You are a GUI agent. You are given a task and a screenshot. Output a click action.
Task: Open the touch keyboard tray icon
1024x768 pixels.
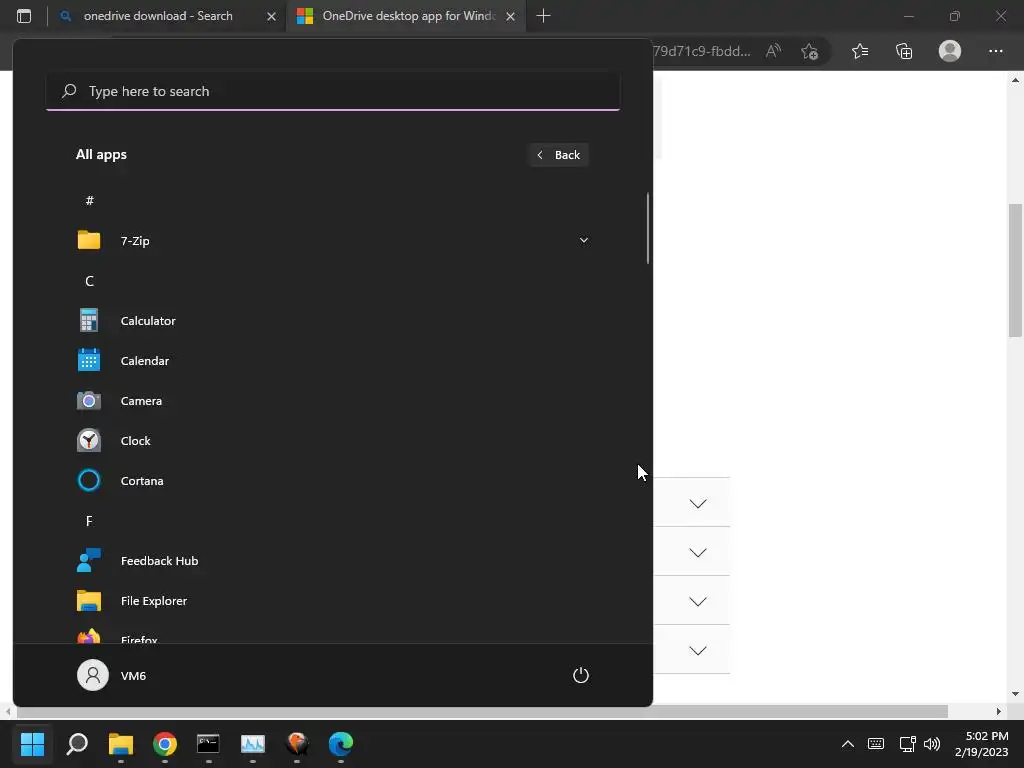pyautogui.click(x=876, y=743)
